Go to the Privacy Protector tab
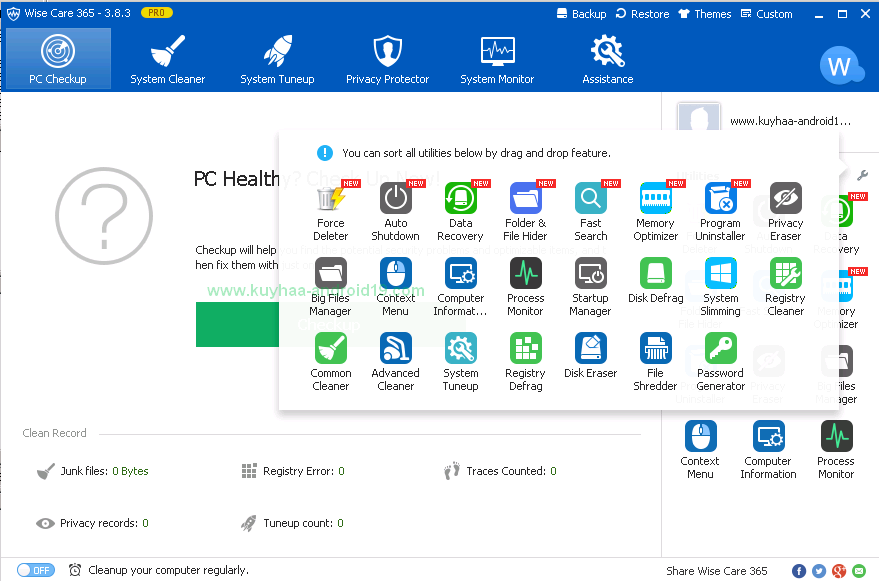This screenshot has width=879, height=581. point(387,59)
